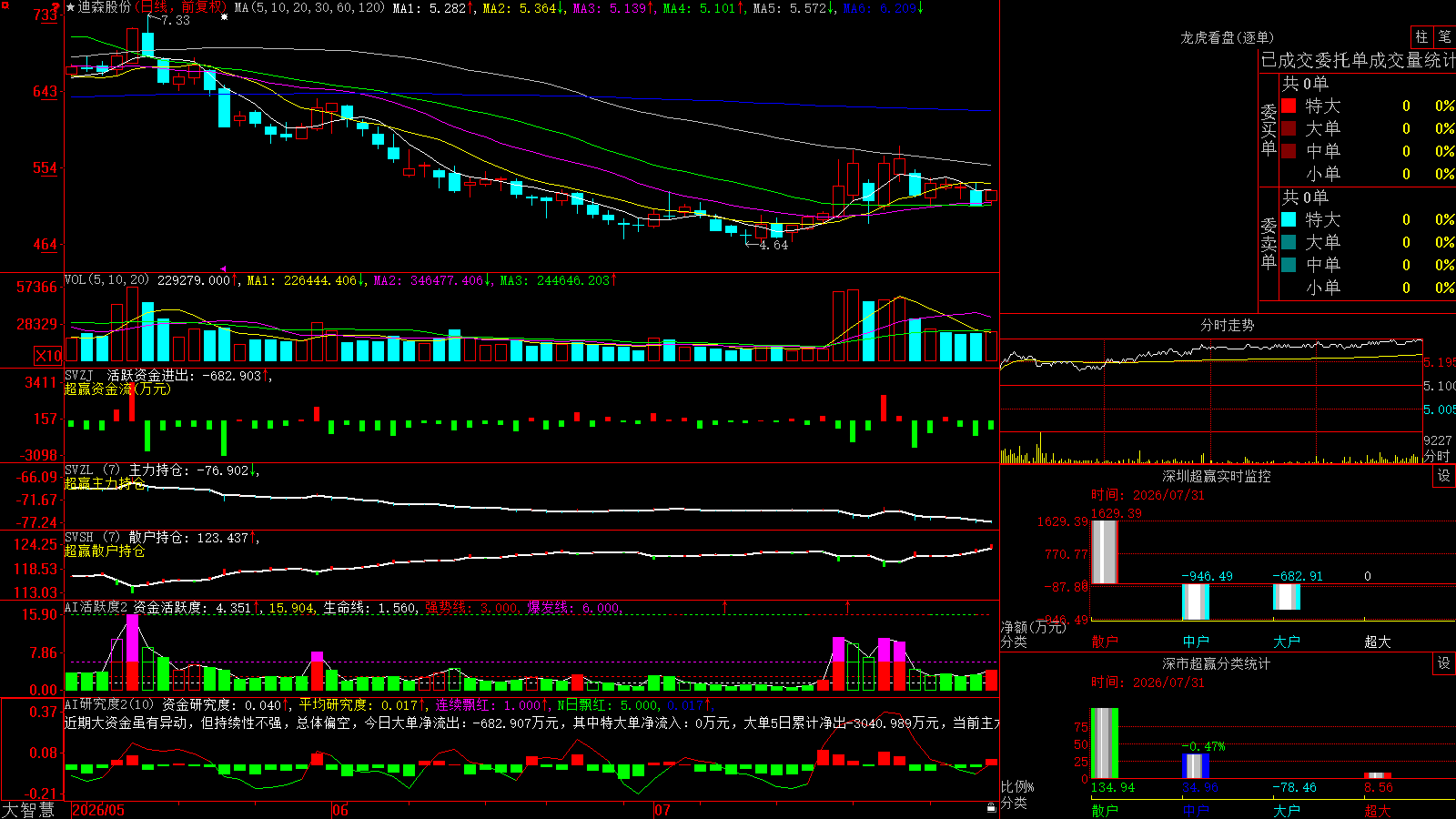Click the 深市超赢分类统计 panel title
This screenshot has height=819, width=1456.
[x=1216, y=663]
